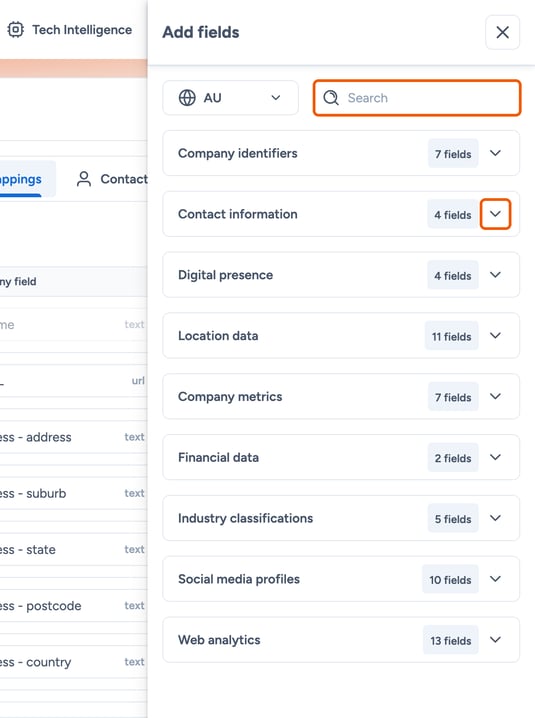Click the url type label
The width and height of the screenshot is (535, 718).
(x=138, y=381)
